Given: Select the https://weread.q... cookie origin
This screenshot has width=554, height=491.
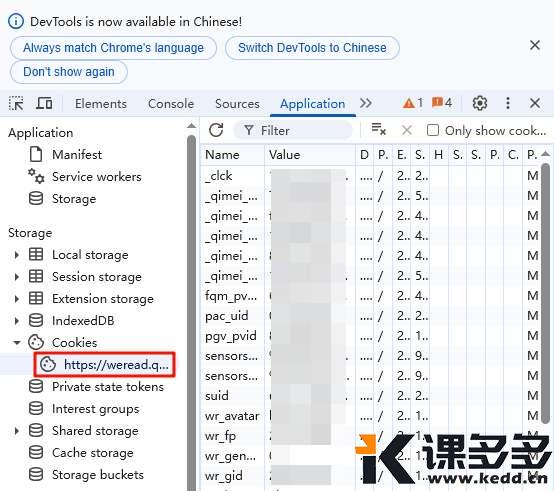Looking at the screenshot, I should coord(105,365).
